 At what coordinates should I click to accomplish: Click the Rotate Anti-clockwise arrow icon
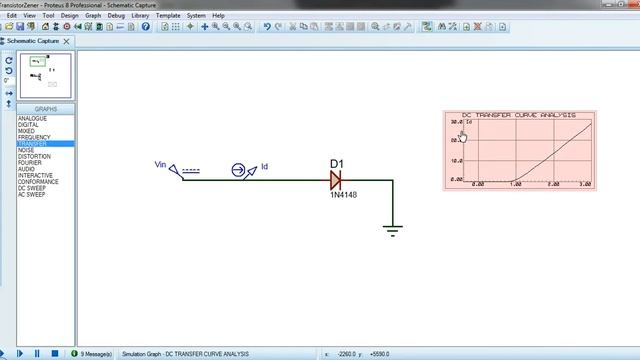pyautogui.click(x=9, y=71)
